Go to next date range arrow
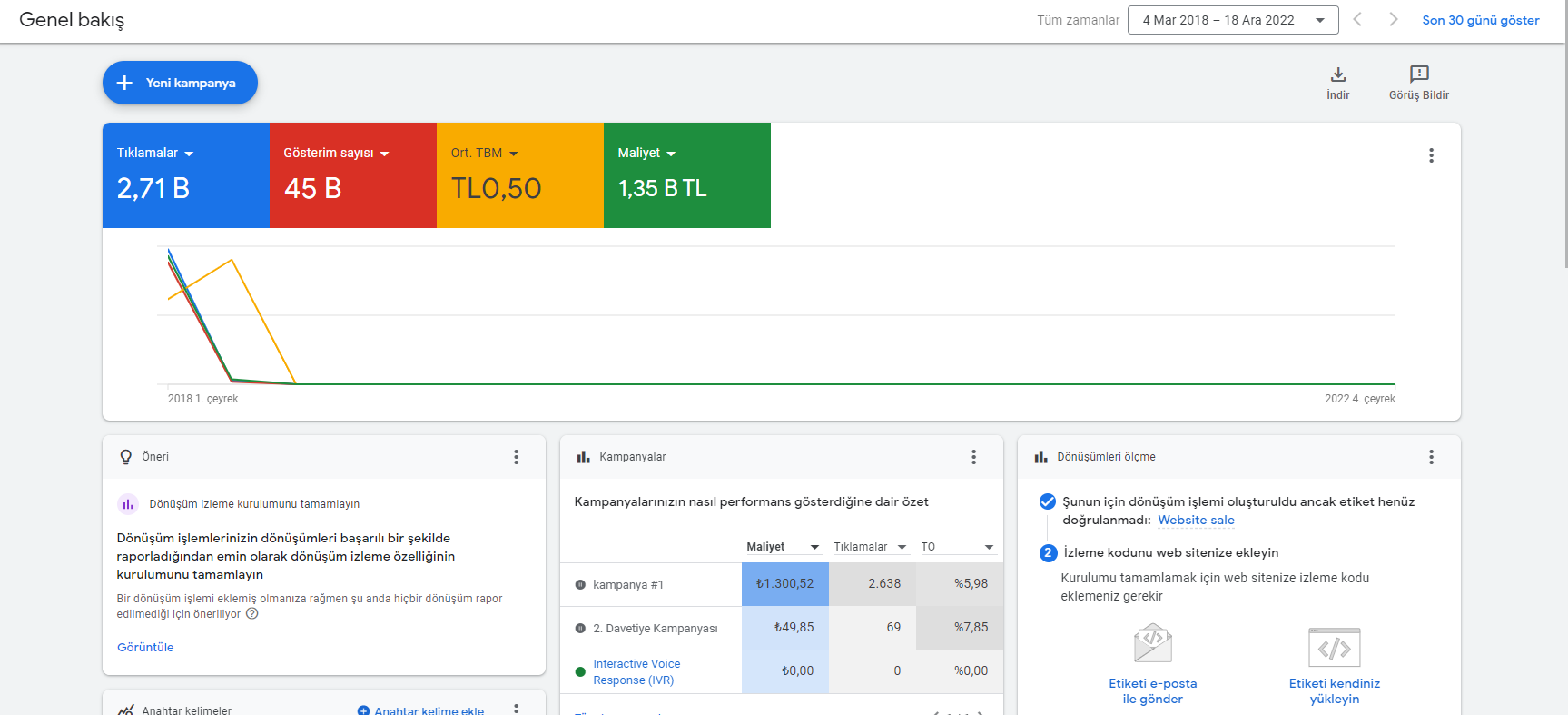 click(x=1393, y=20)
